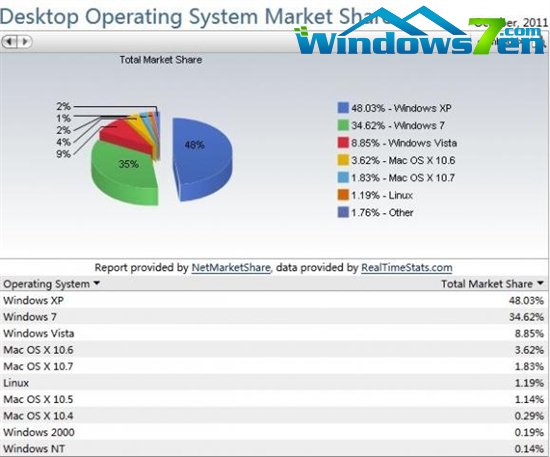The width and height of the screenshot is (550, 457).
Task: Click the Total Market Share column header text
Action: [487, 284]
